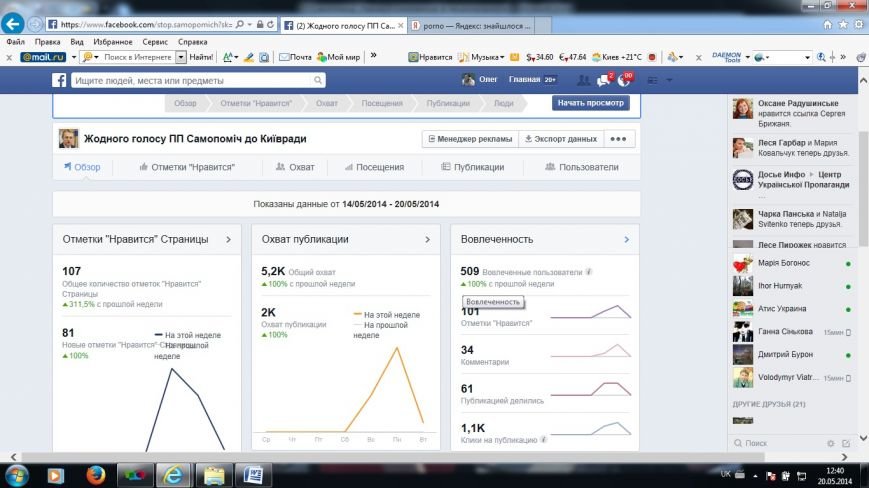Click the Почта toolbar icon
Image resolution: width=869 pixels, height=488 pixels.
pyautogui.click(x=295, y=57)
